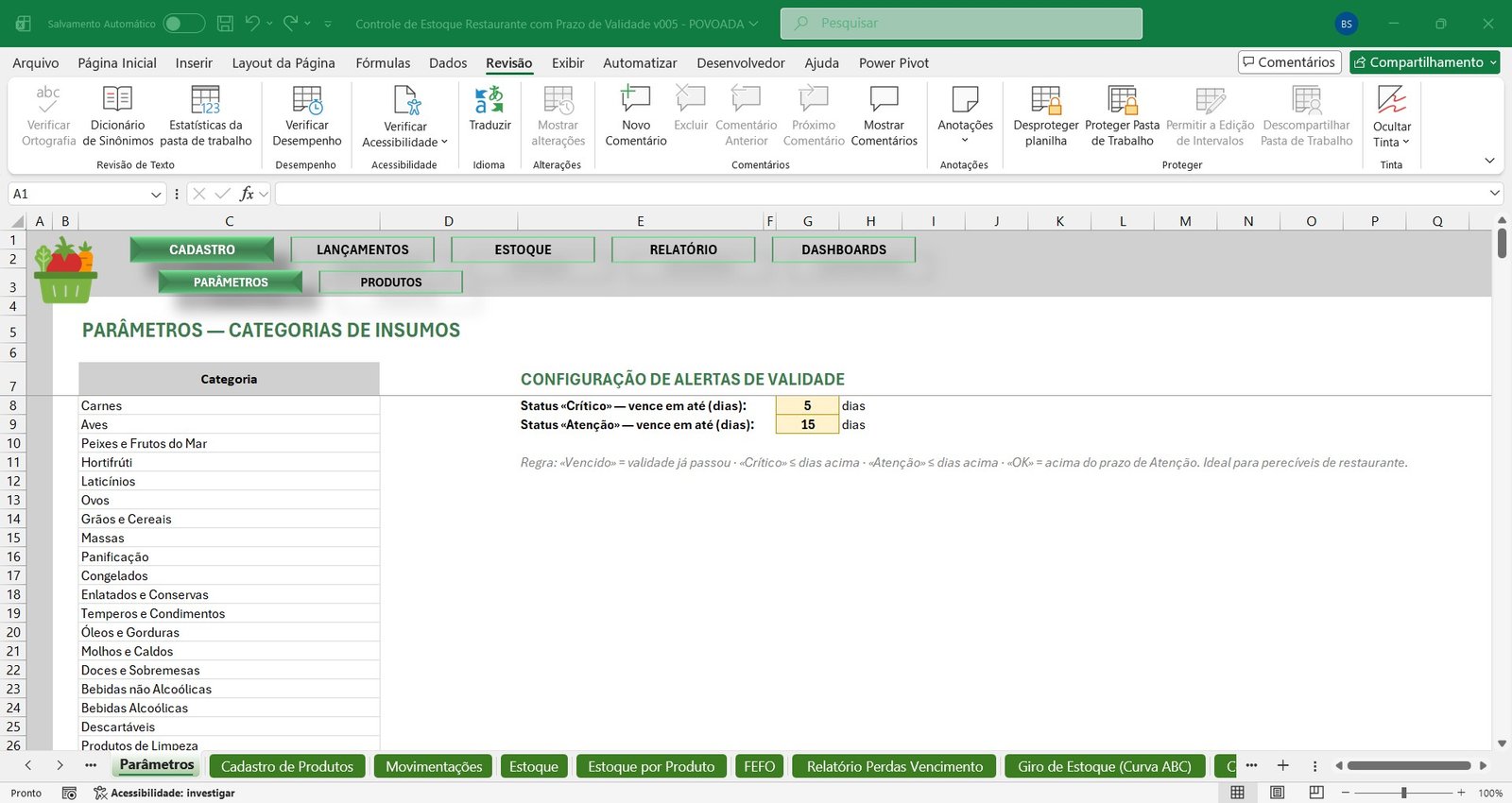Select the Crítico days cell with value 5
Viewport: 1512px width, 803px height.
coord(807,405)
